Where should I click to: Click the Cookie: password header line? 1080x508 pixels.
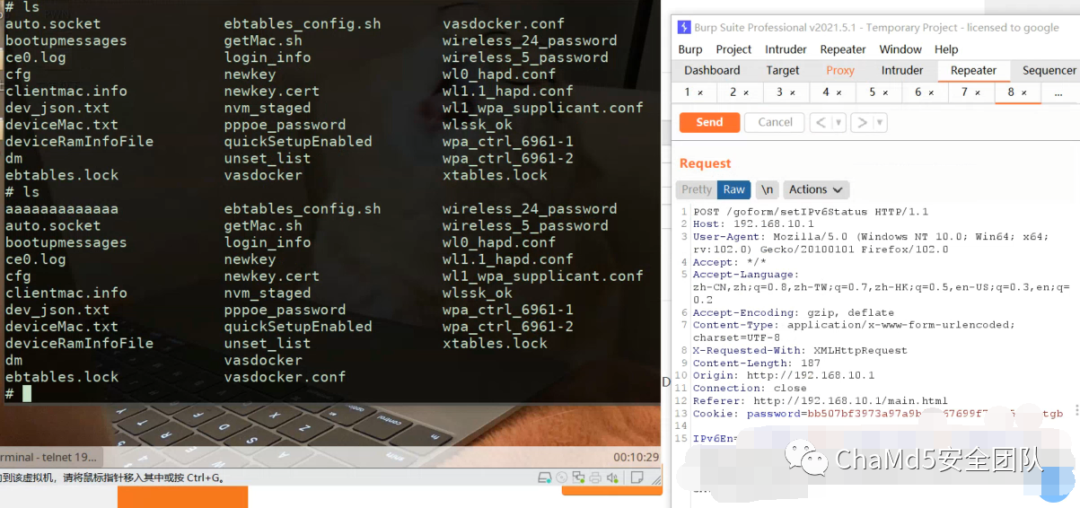click(x=878, y=414)
